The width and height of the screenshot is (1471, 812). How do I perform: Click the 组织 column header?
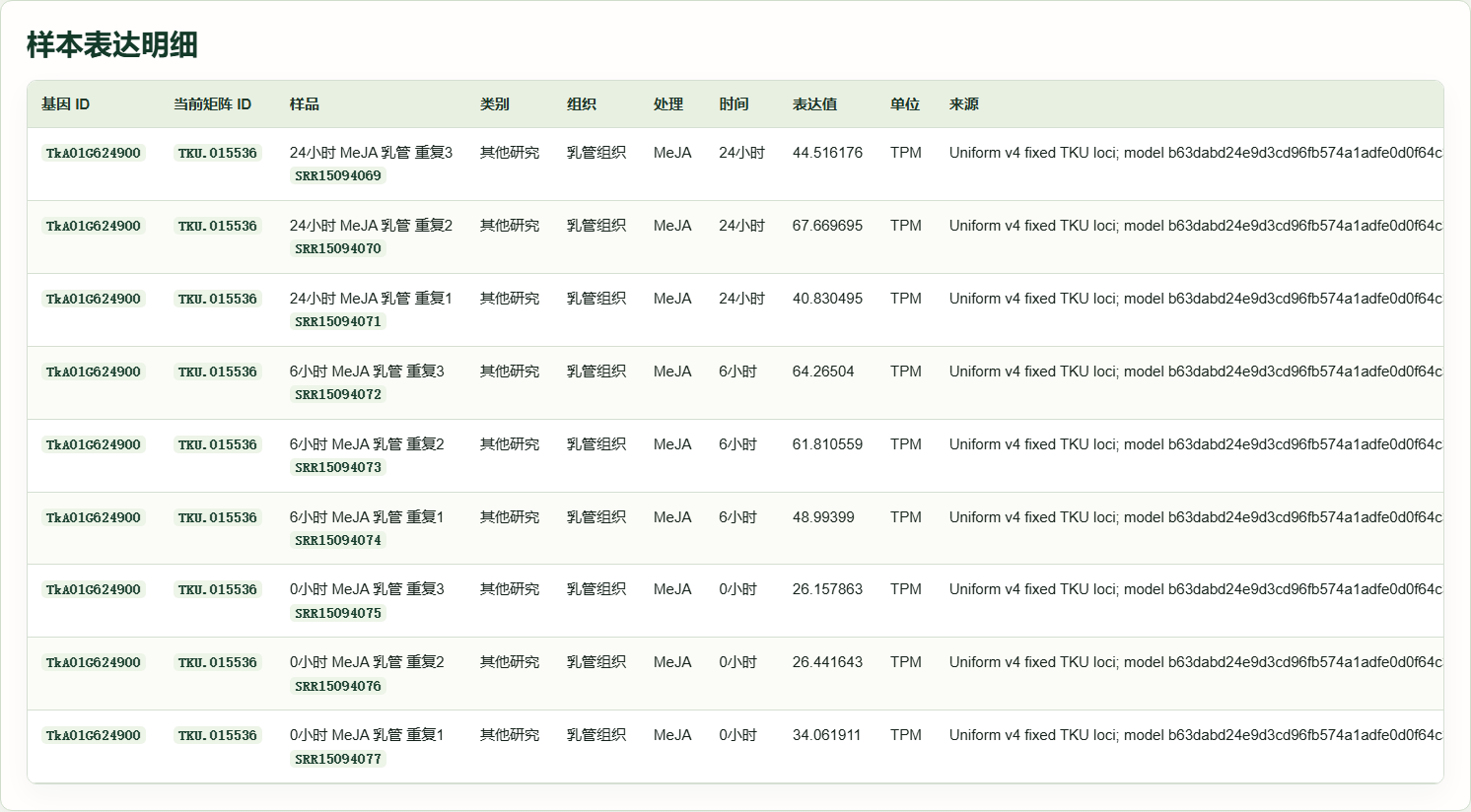582,104
